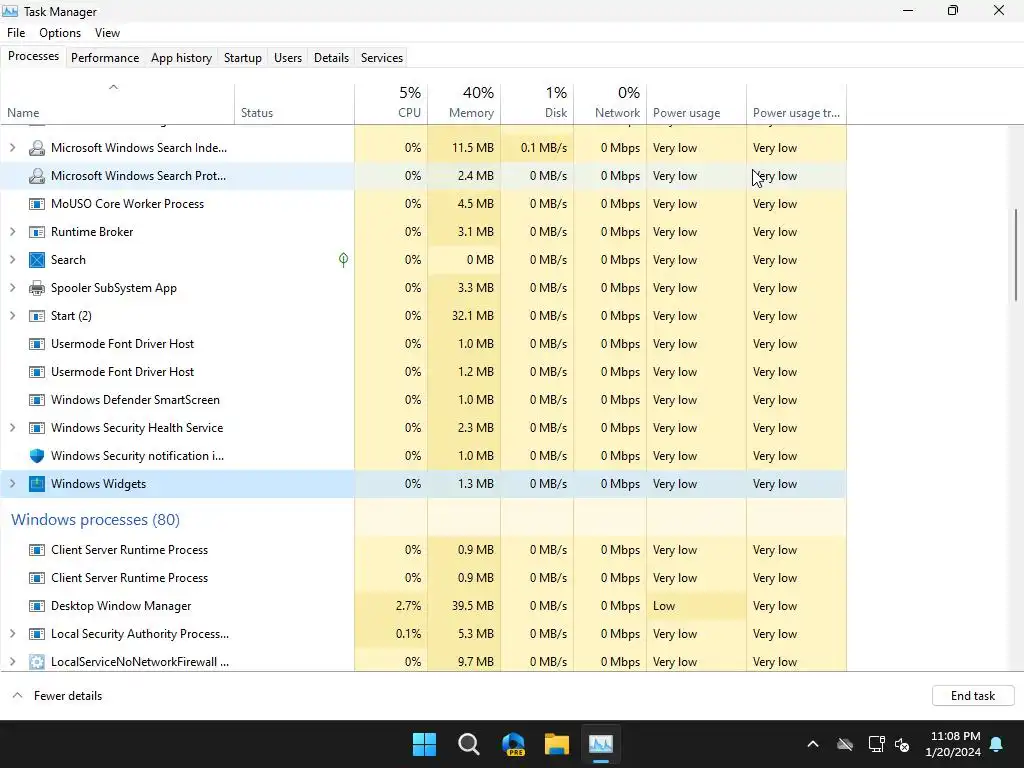1024x768 pixels.
Task: Select the first Usermode Font Driver Host (1.0 MB)
Action: [x=423, y=344]
